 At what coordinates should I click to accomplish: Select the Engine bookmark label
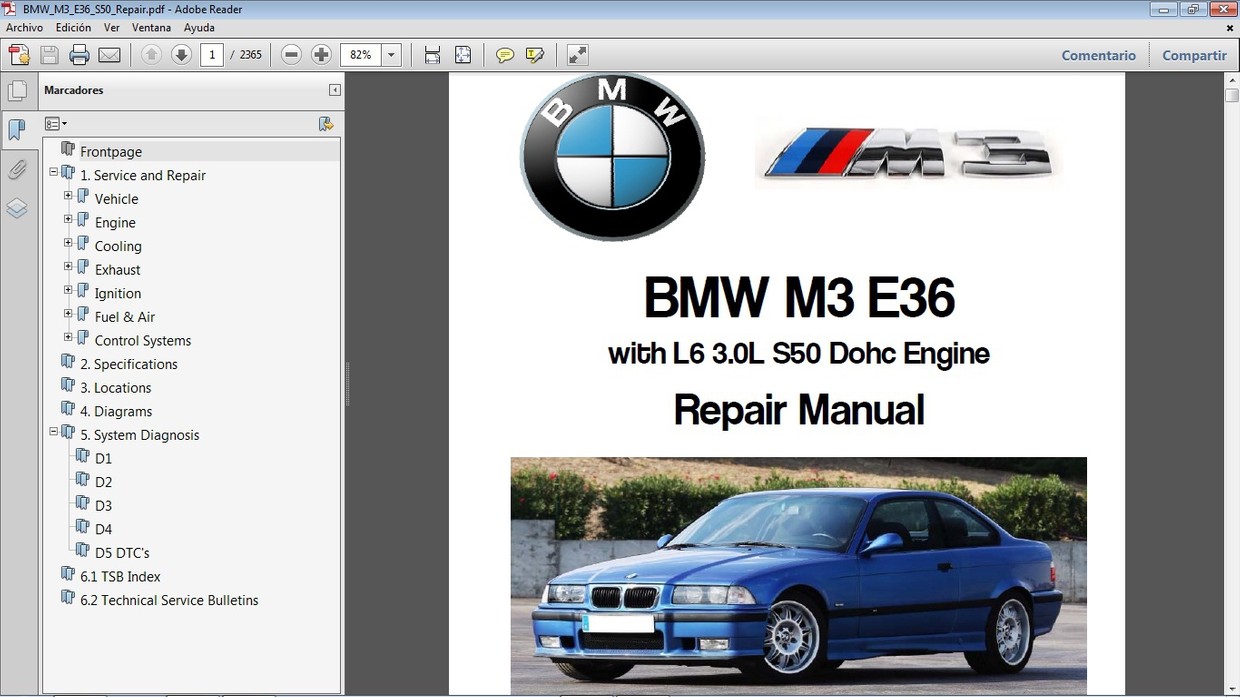point(115,223)
